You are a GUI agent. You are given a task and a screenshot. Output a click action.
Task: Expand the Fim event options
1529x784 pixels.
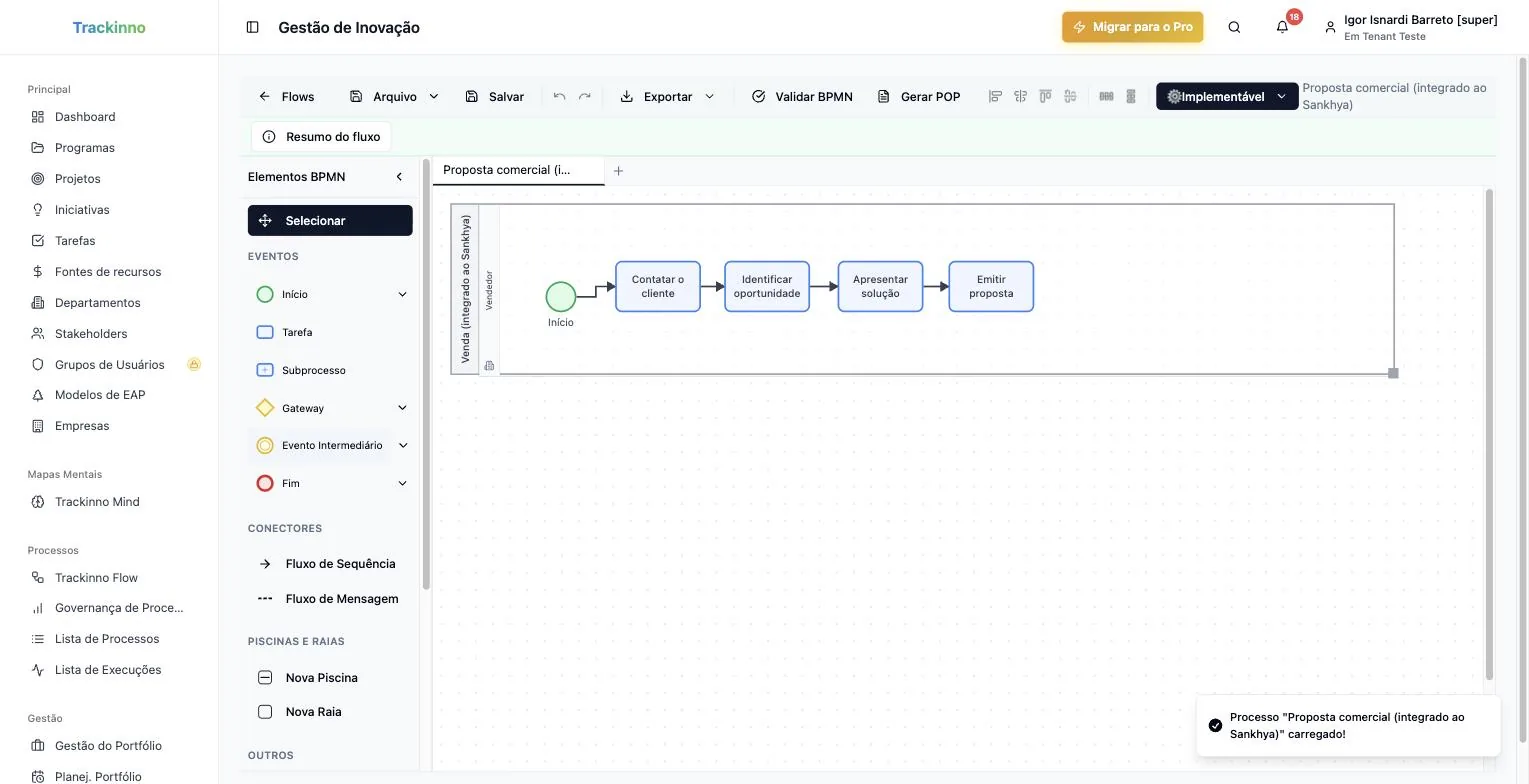point(402,483)
